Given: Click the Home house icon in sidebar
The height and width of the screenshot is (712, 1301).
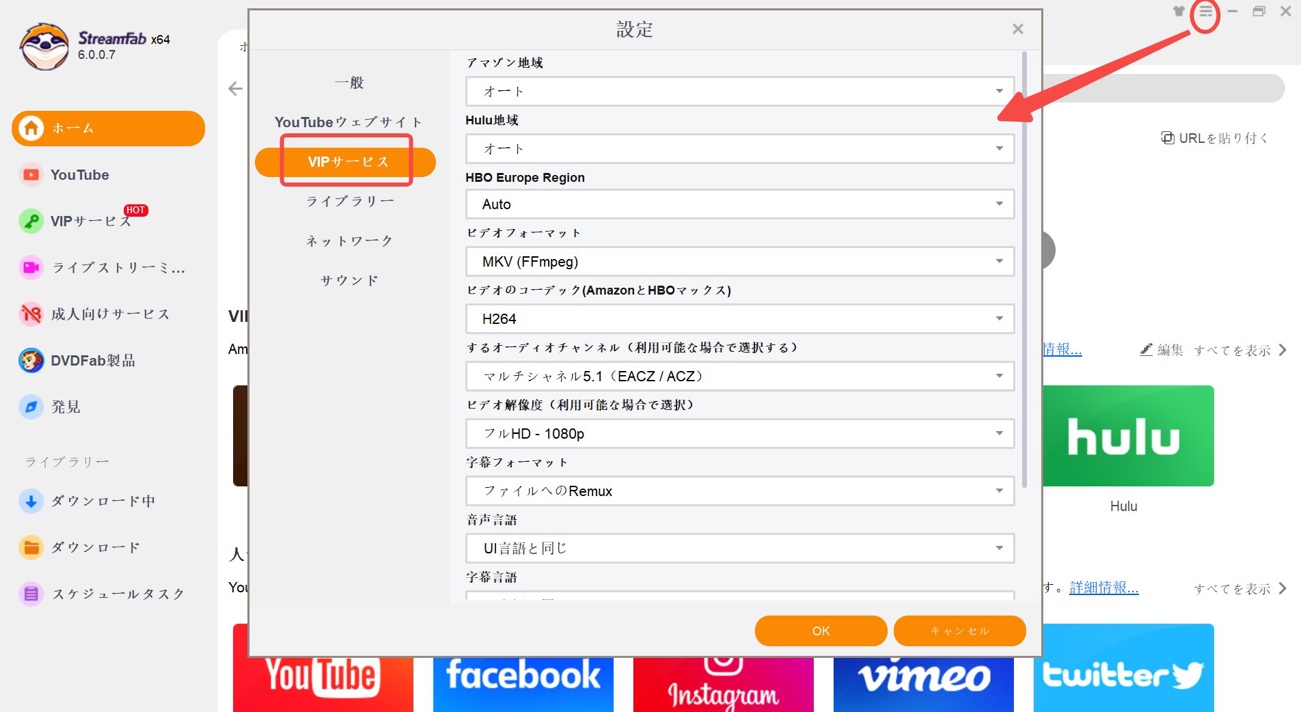Looking at the screenshot, I should click(x=31, y=128).
